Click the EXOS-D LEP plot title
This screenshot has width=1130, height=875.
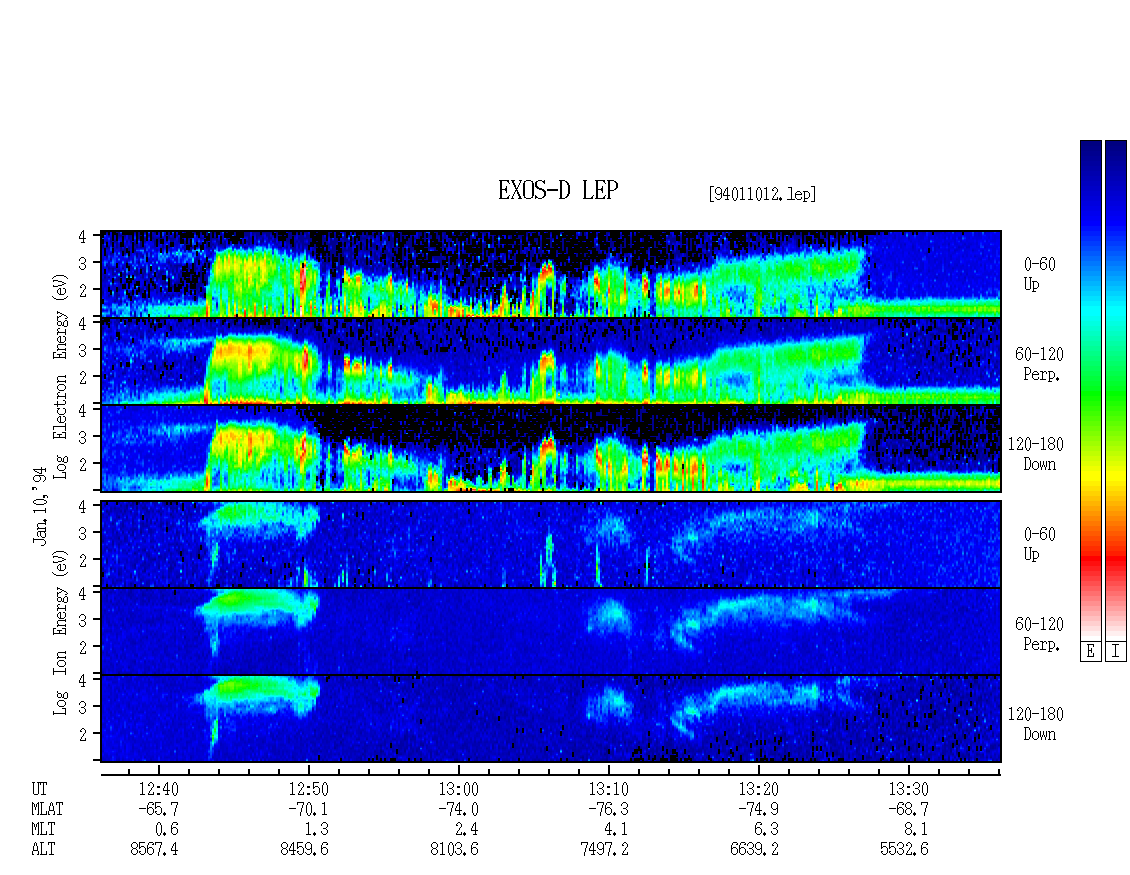pos(558,190)
